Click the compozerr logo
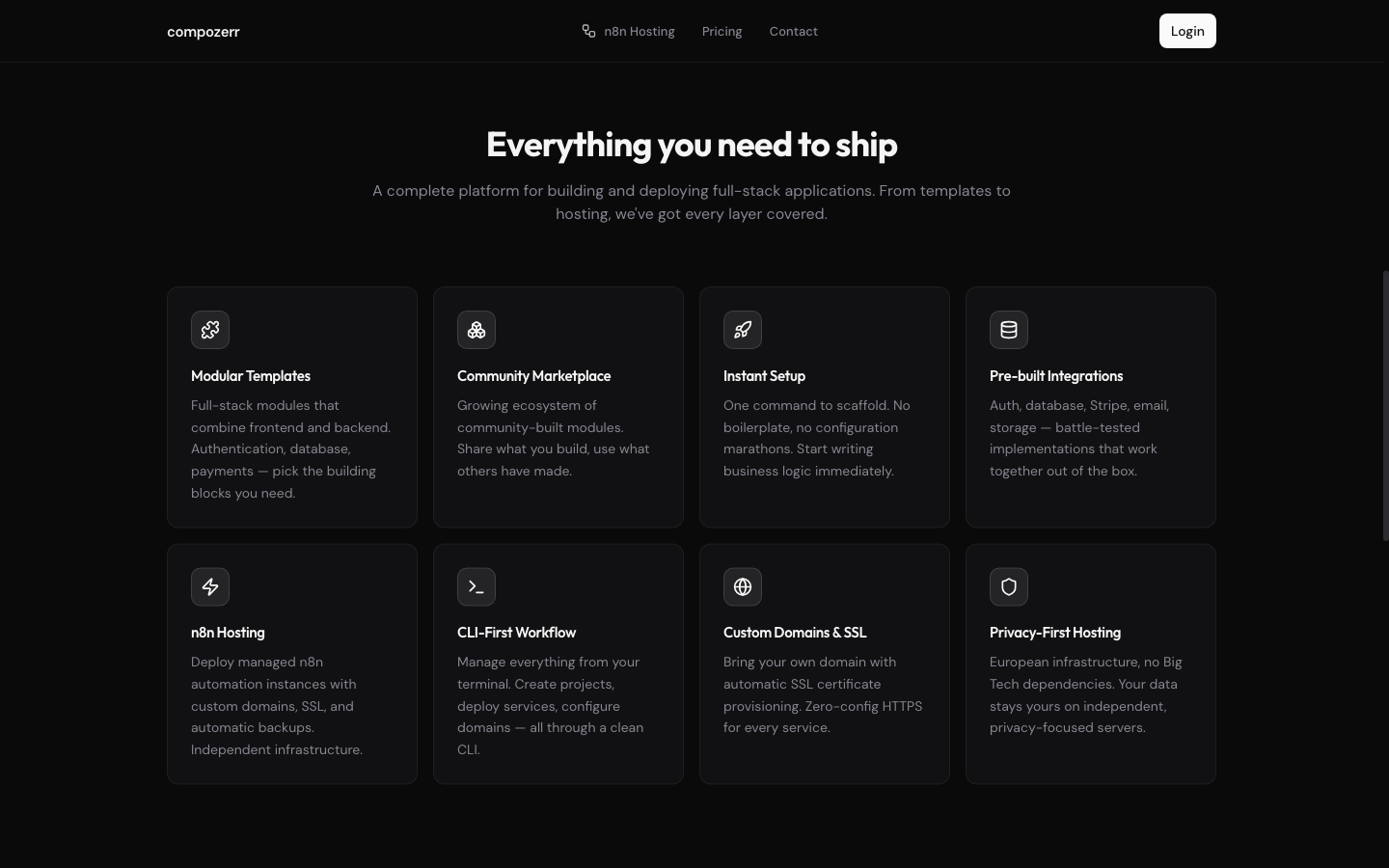Viewport: 1389px width, 868px height. 204,31
